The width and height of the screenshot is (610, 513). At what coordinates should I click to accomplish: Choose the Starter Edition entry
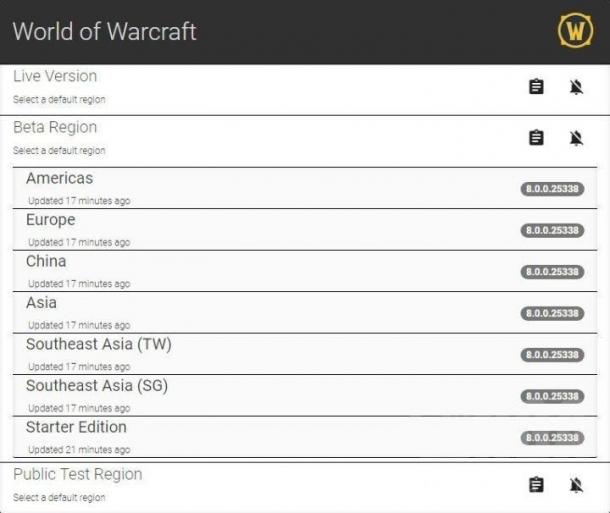coord(305,437)
